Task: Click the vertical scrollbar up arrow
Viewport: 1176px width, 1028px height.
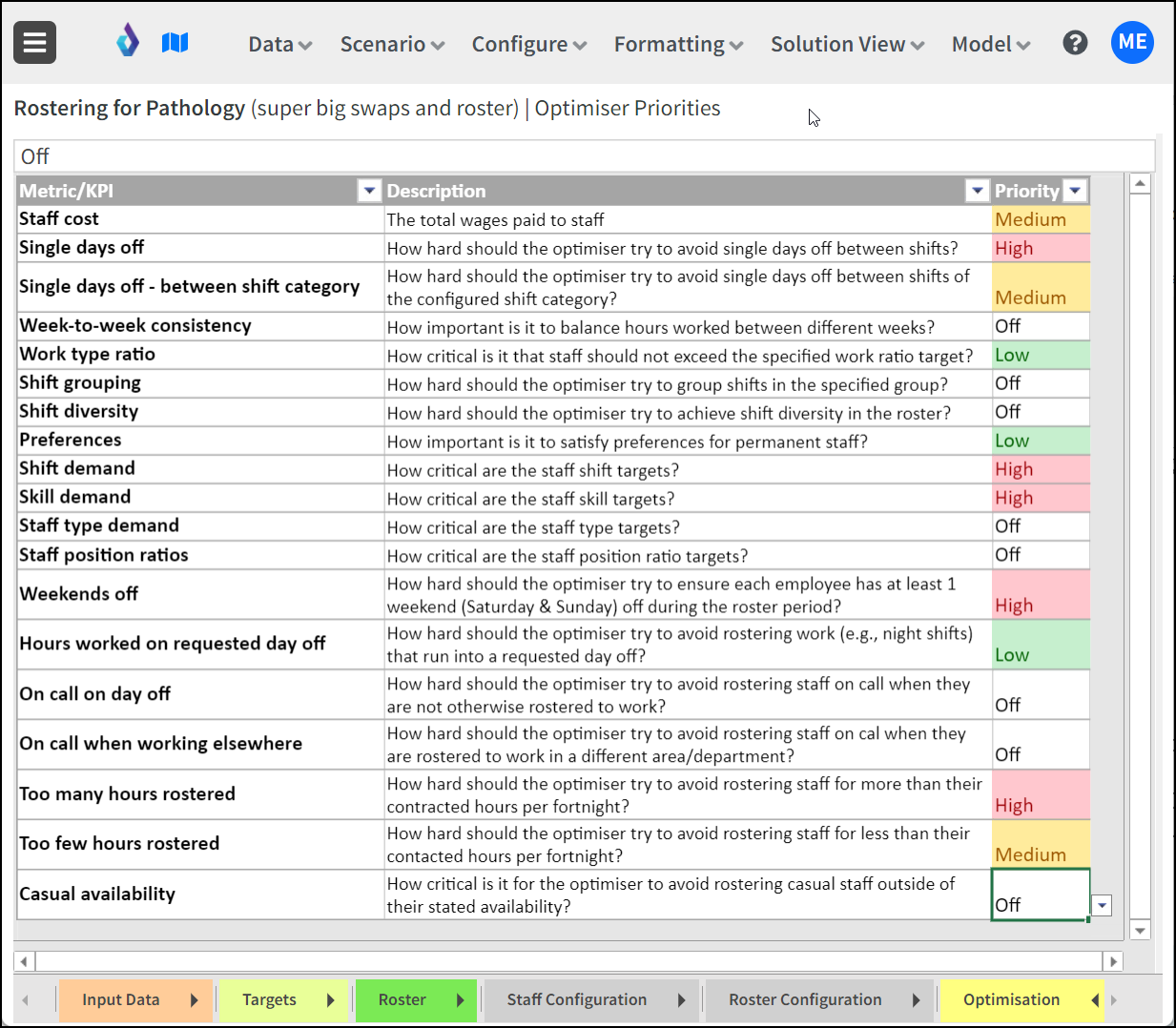Action: [x=1140, y=183]
